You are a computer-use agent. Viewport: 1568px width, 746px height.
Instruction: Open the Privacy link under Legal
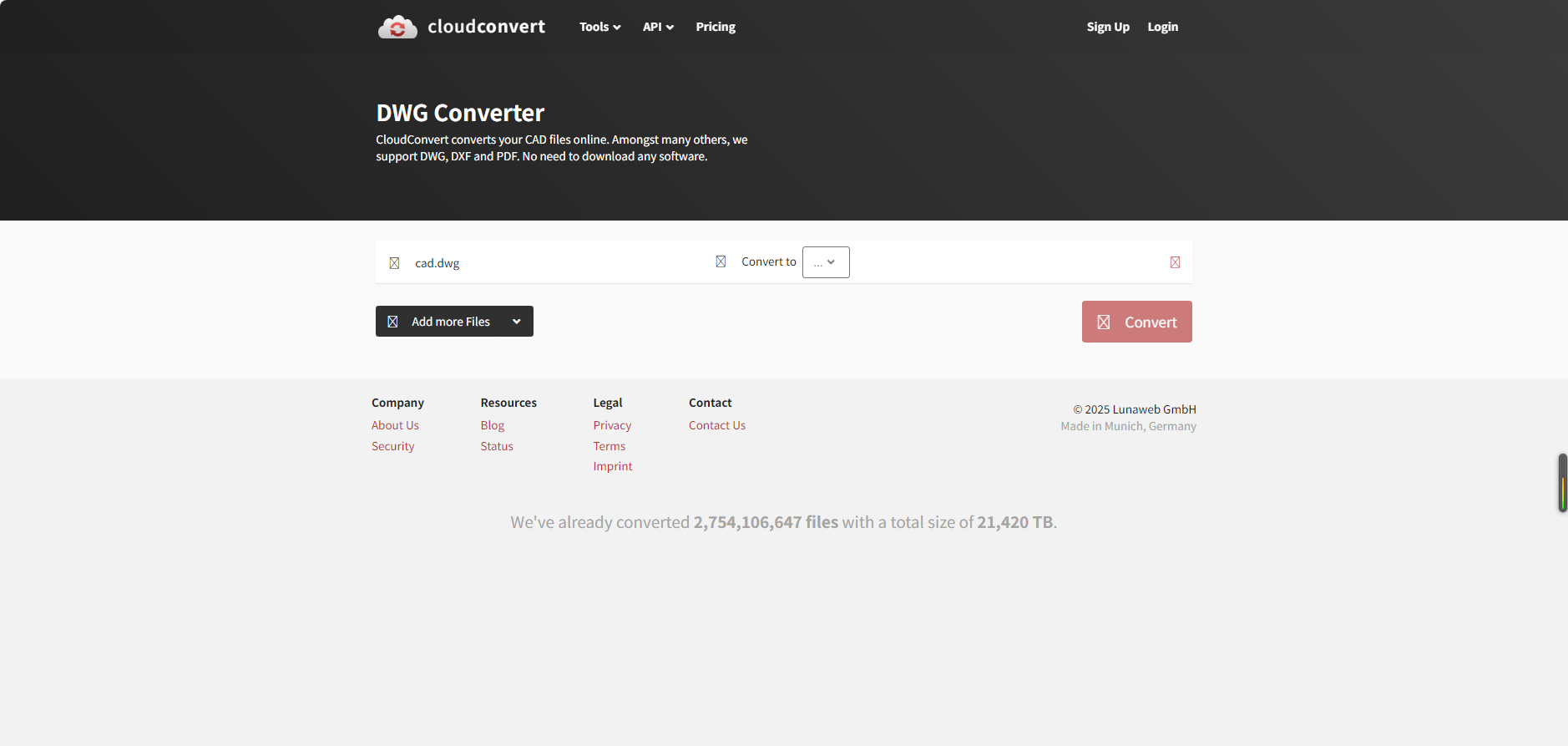click(x=612, y=425)
